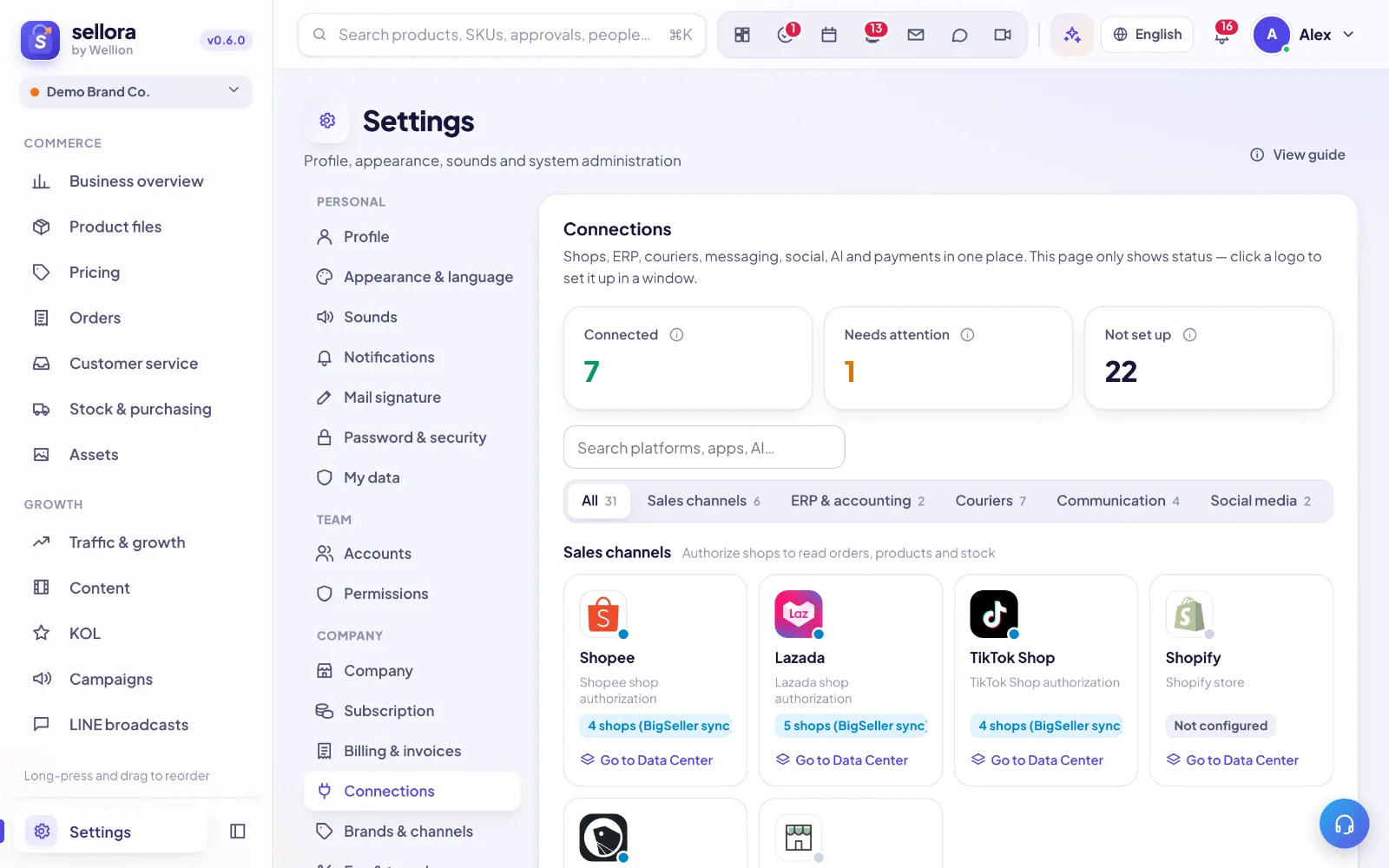Screen dimensions: 1389x868
Task: Open the chat bubble icon in toolbar
Action: 959,35
